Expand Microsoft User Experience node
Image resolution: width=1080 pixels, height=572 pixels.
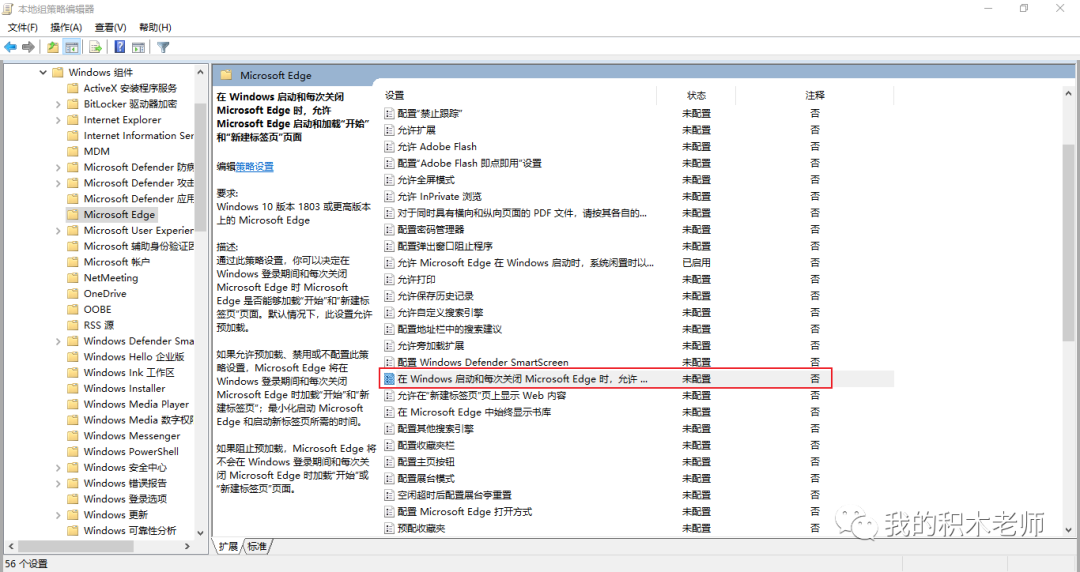[x=59, y=231]
